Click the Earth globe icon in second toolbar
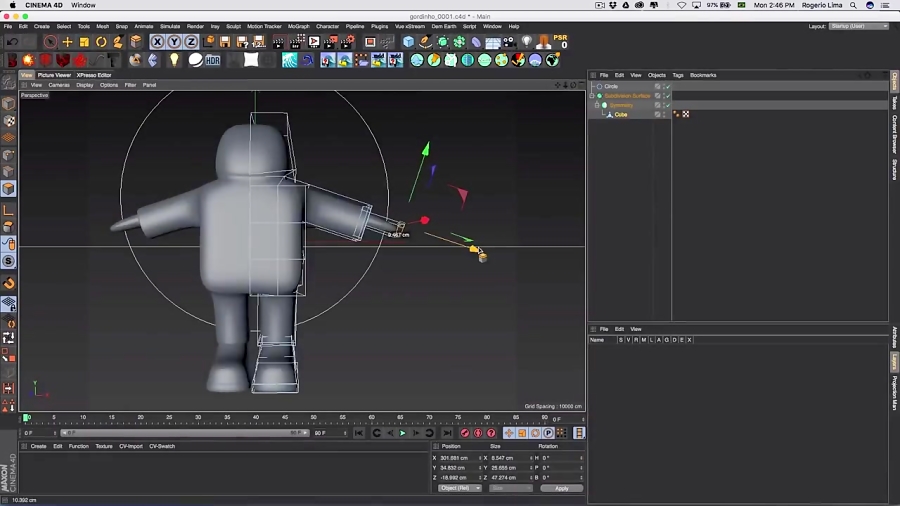This screenshot has width=900, height=506. [x=552, y=60]
